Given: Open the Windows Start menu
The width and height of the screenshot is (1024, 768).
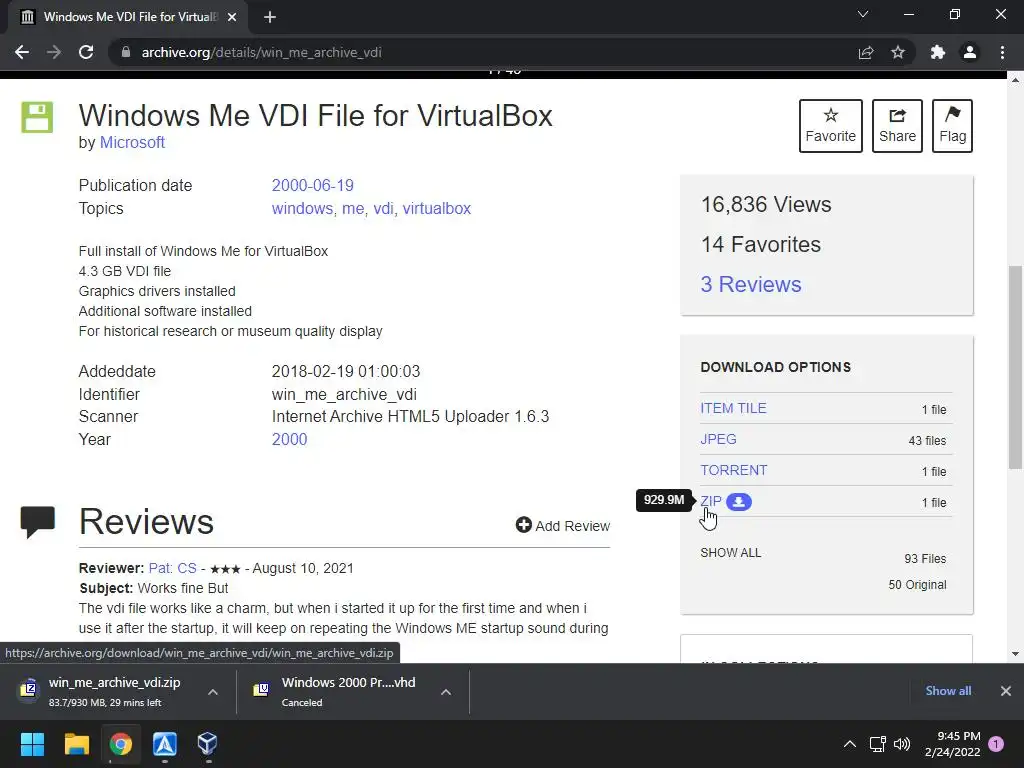Looking at the screenshot, I should [x=32, y=744].
